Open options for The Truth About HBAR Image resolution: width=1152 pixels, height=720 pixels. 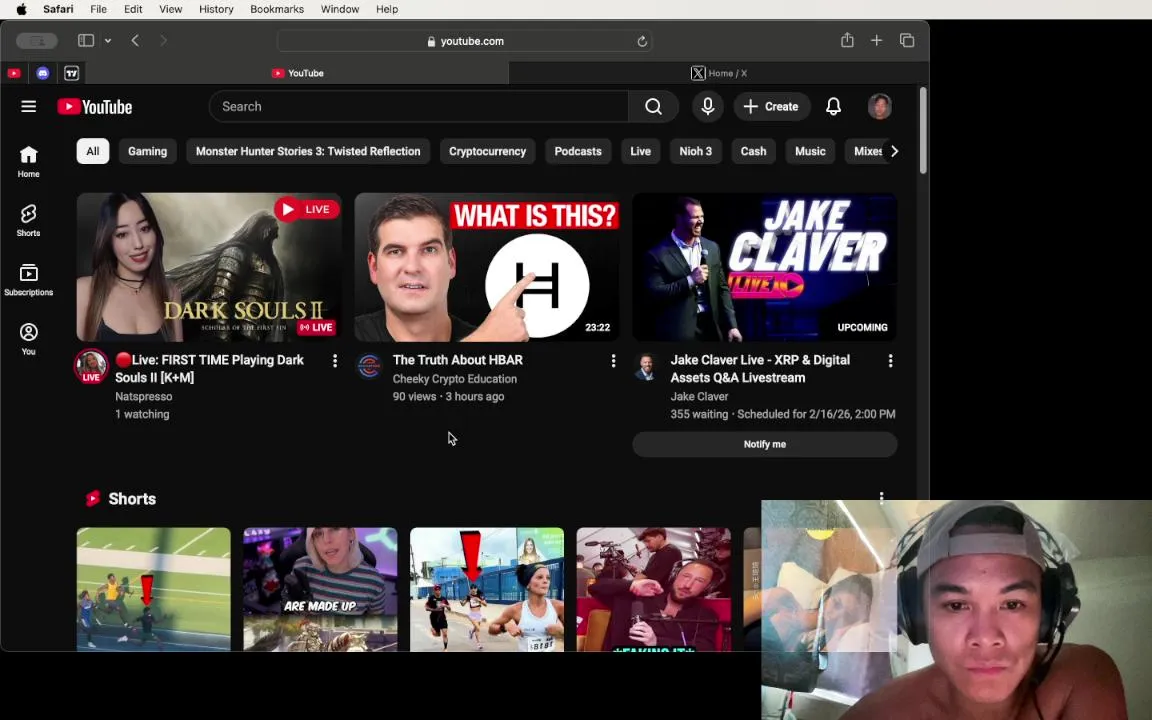click(613, 361)
